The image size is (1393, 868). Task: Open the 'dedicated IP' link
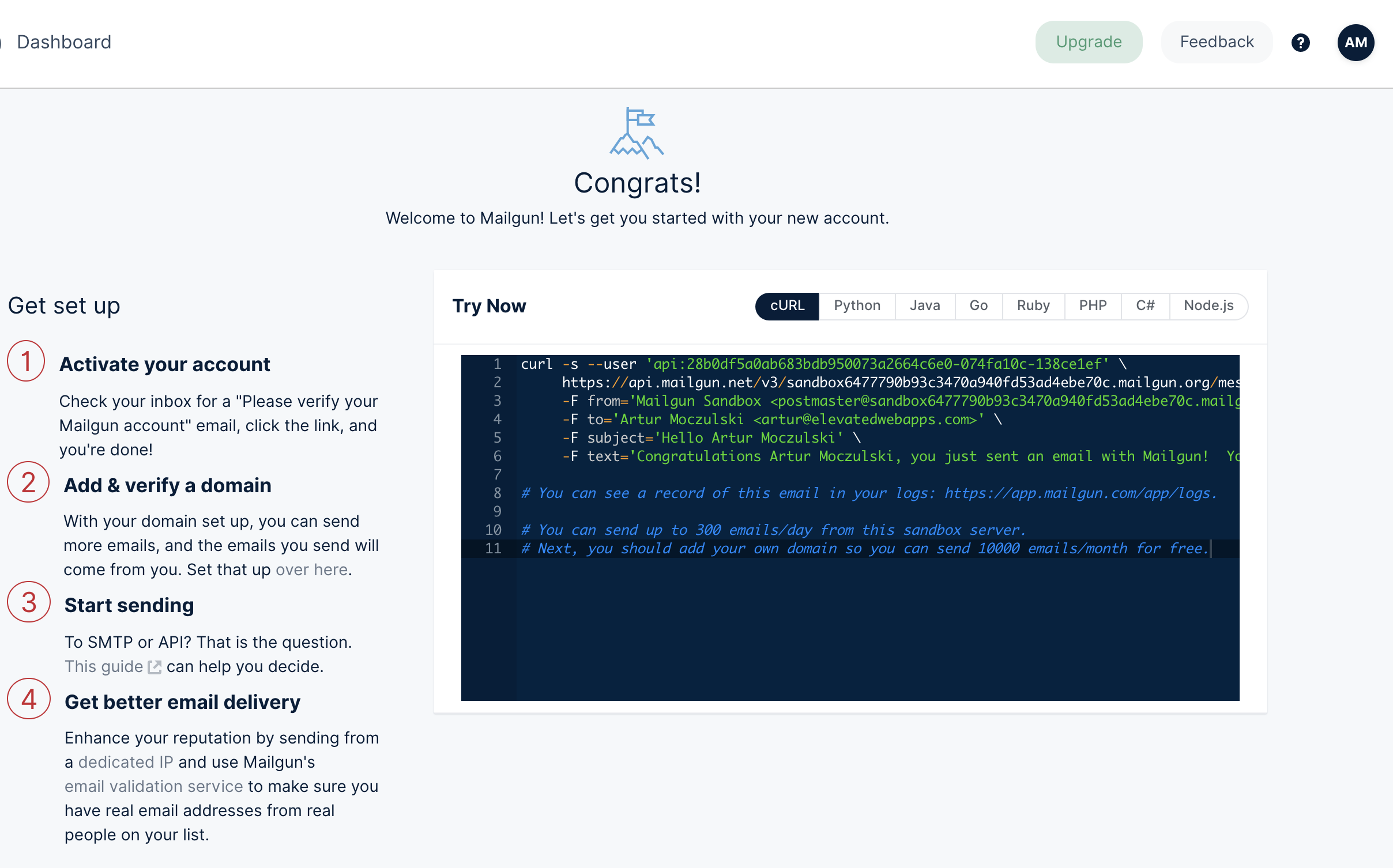pyautogui.click(x=126, y=763)
